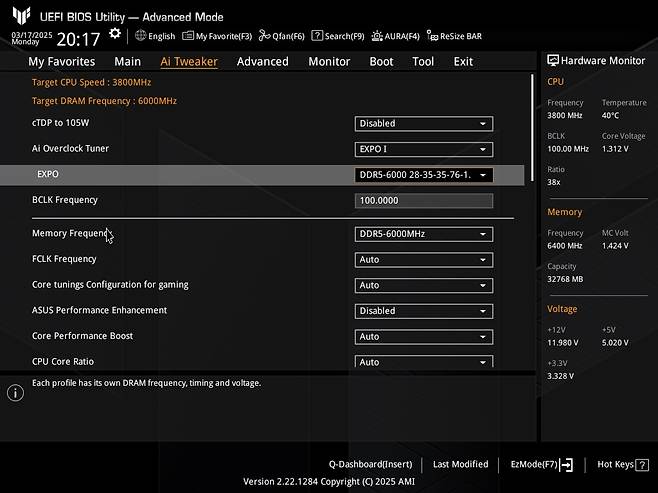Click the AURA(F4) light icon
This screenshot has width=658, height=493.
click(x=377, y=36)
